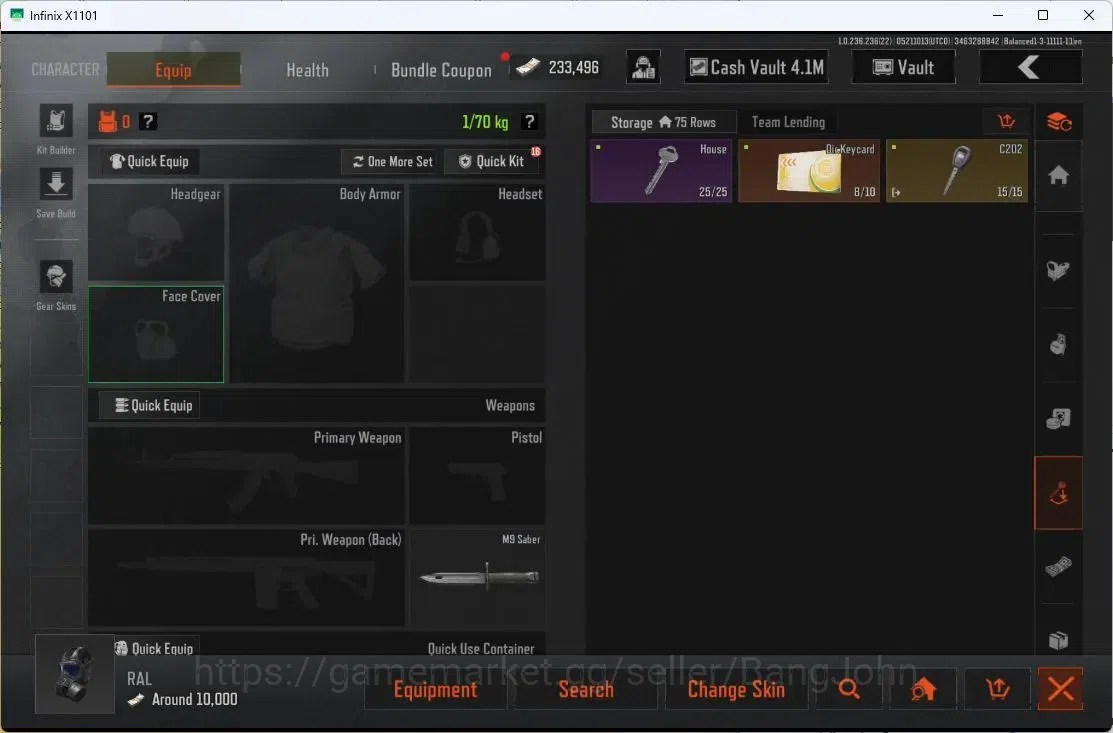Click the magnifier search icon in bottom bar
Screen dimensions: 1113x733
click(849, 689)
